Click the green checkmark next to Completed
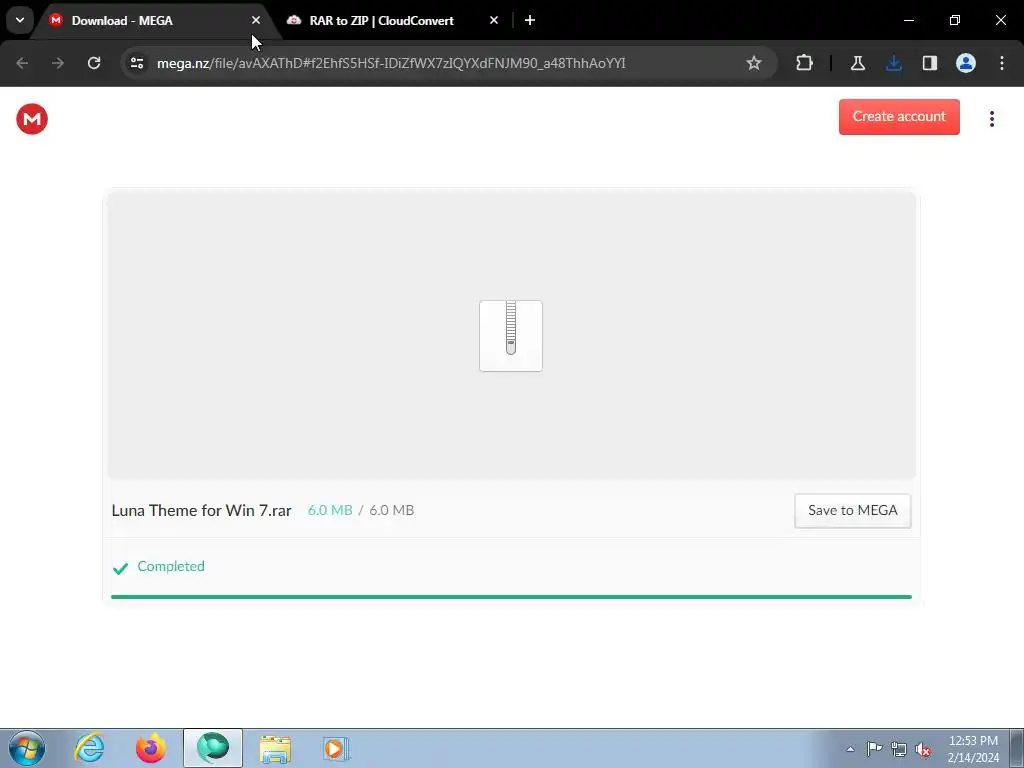 click(120, 568)
